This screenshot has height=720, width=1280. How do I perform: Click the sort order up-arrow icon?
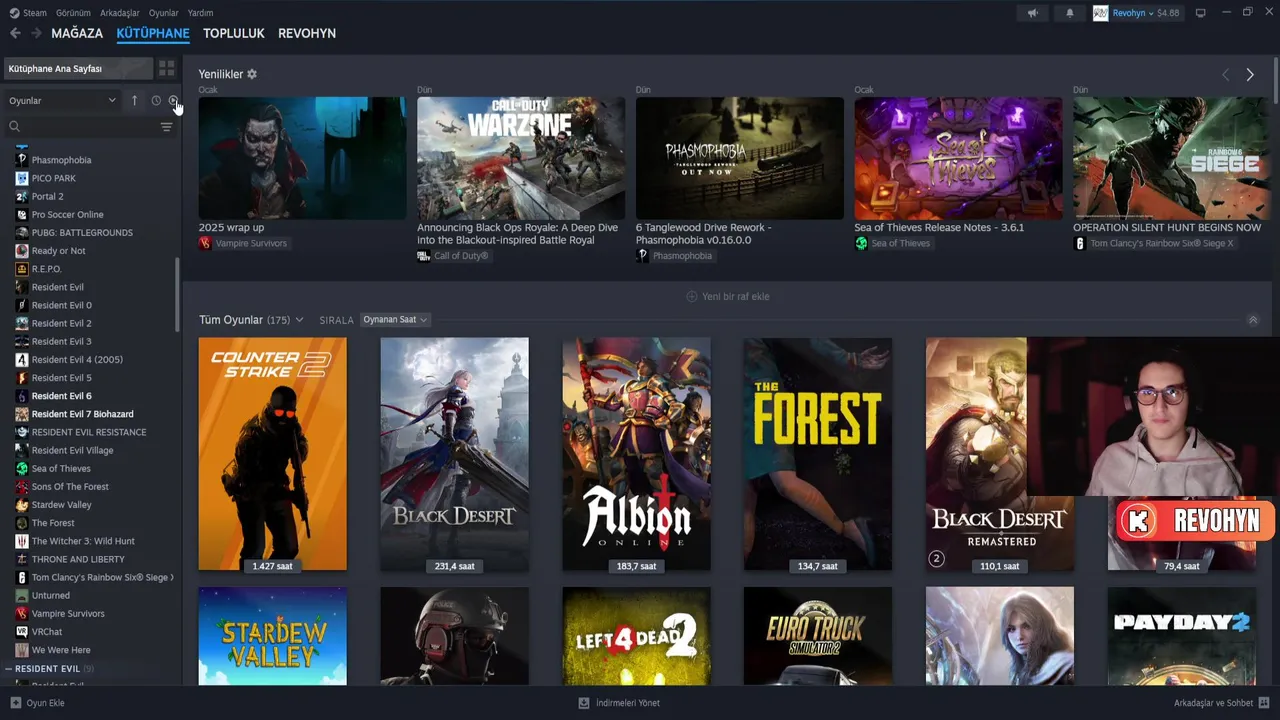(x=135, y=100)
